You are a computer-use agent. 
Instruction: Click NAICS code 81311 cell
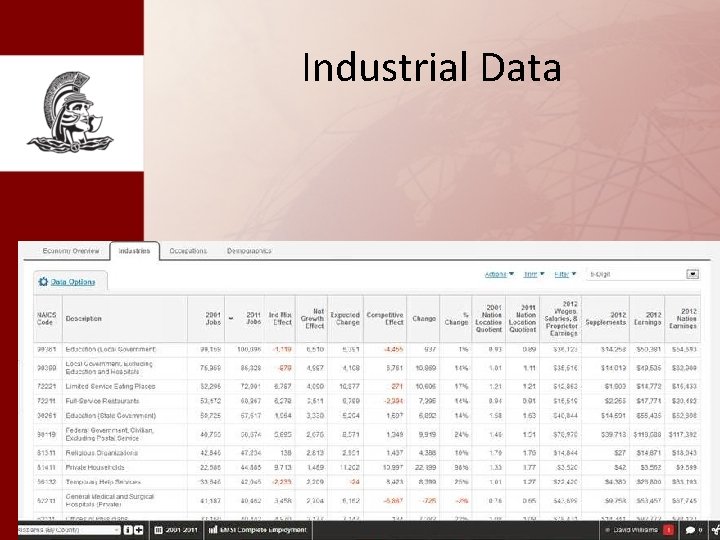(x=46, y=453)
